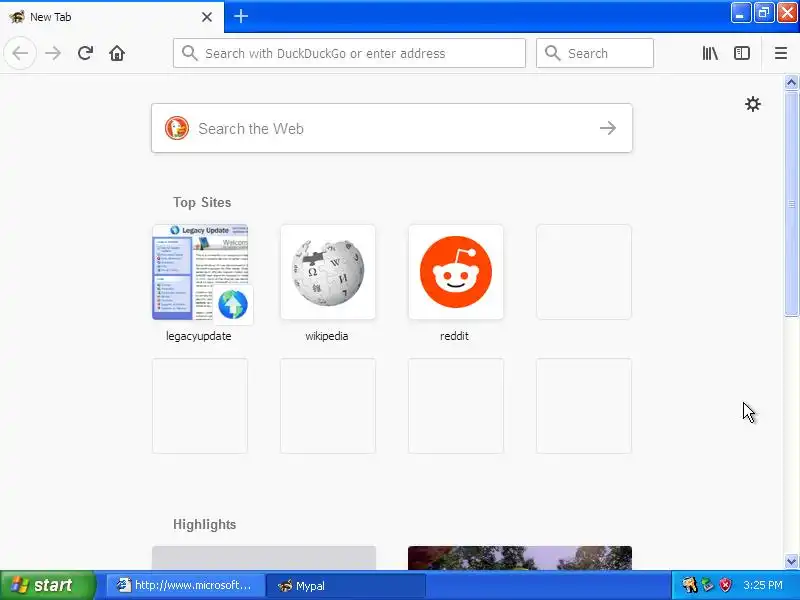
Task: Switch to the Mypal taskbar button
Action: [x=346, y=586]
